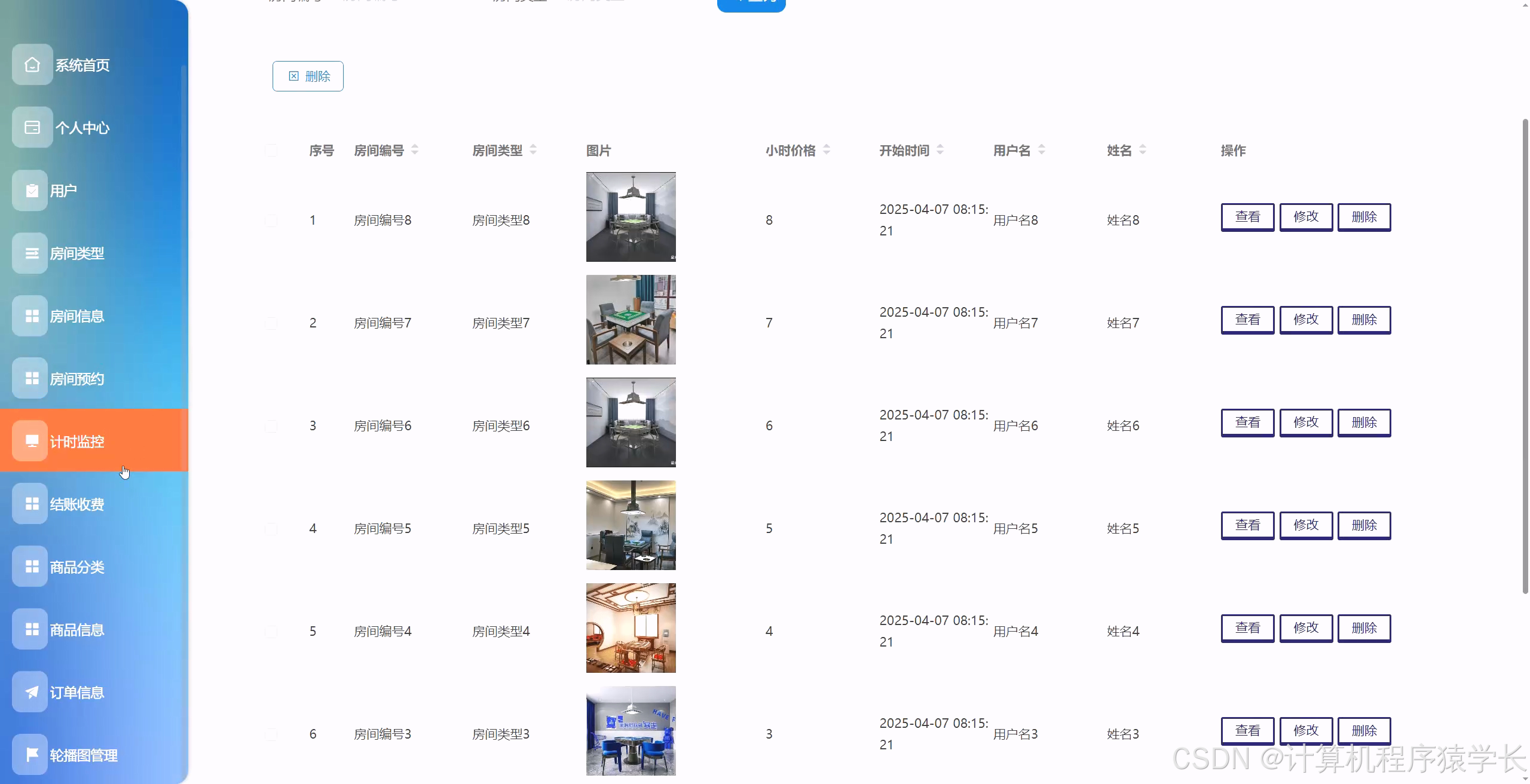
Task: Open the room photo thumbnail for 房间编号7
Action: (630, 319)
